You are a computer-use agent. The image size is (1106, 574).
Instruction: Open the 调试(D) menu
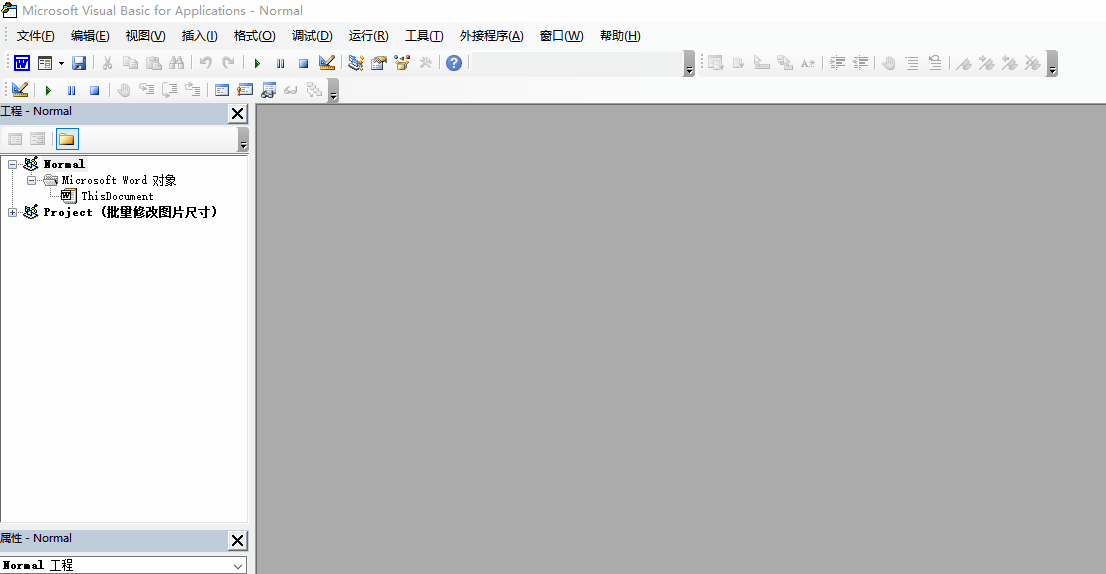[312, 36]
